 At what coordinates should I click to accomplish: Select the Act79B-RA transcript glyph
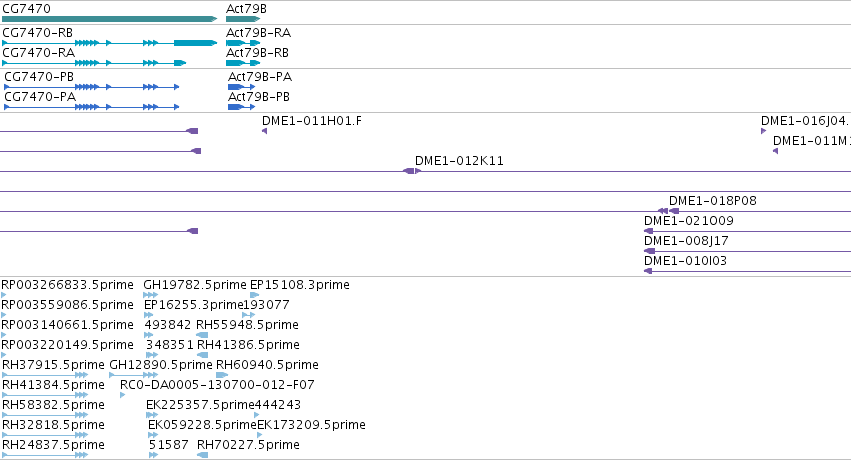(243, 43)
